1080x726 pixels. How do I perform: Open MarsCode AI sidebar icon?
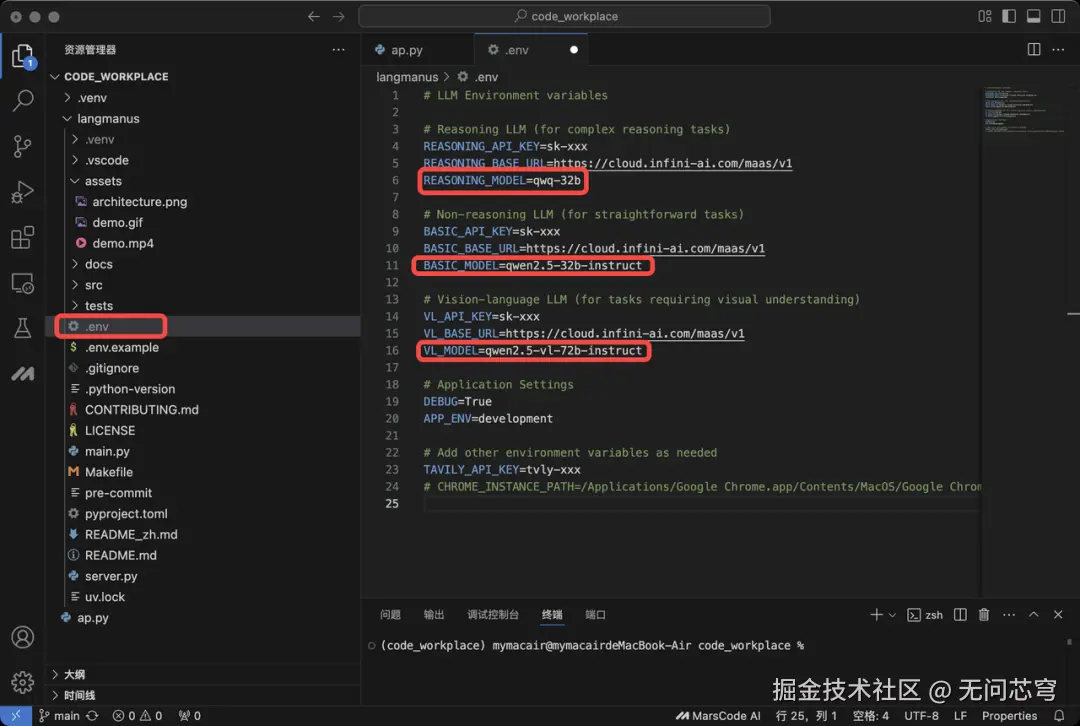[x=22, y=373]
